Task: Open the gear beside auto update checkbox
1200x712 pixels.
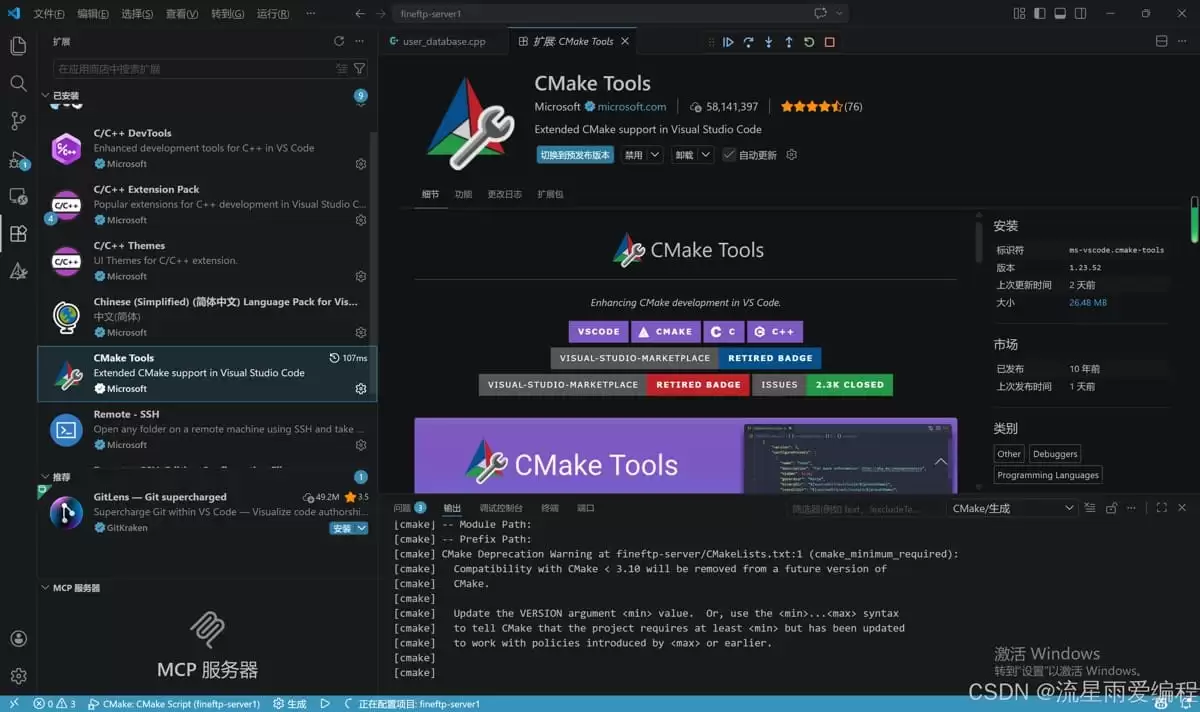Action: coord(791,155)
